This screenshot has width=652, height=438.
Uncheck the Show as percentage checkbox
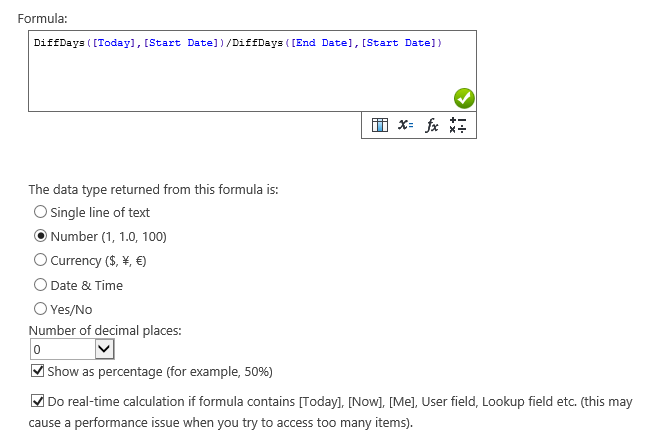pyautogui.click(x=37, y=371)
